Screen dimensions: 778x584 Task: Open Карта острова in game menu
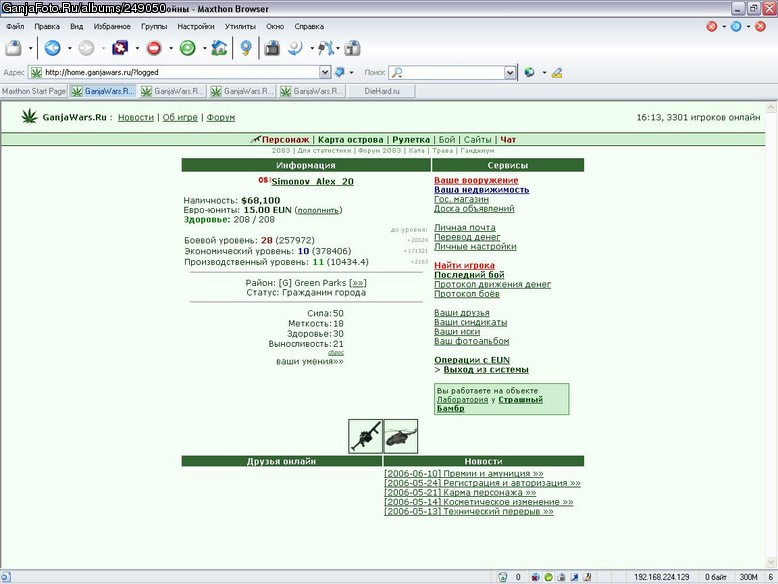[x=351, y=139]
